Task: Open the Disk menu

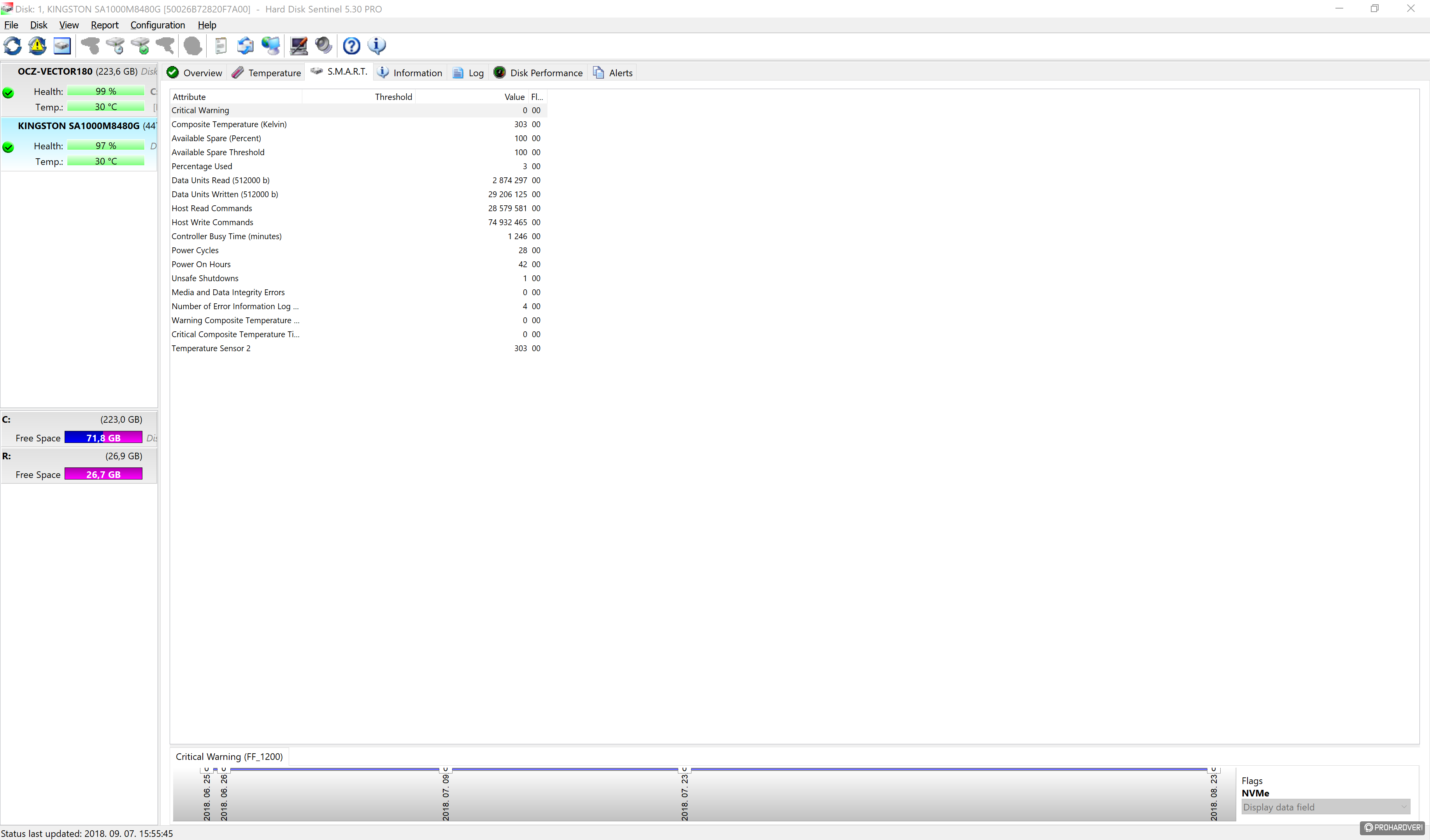Action: click(39, 25)
